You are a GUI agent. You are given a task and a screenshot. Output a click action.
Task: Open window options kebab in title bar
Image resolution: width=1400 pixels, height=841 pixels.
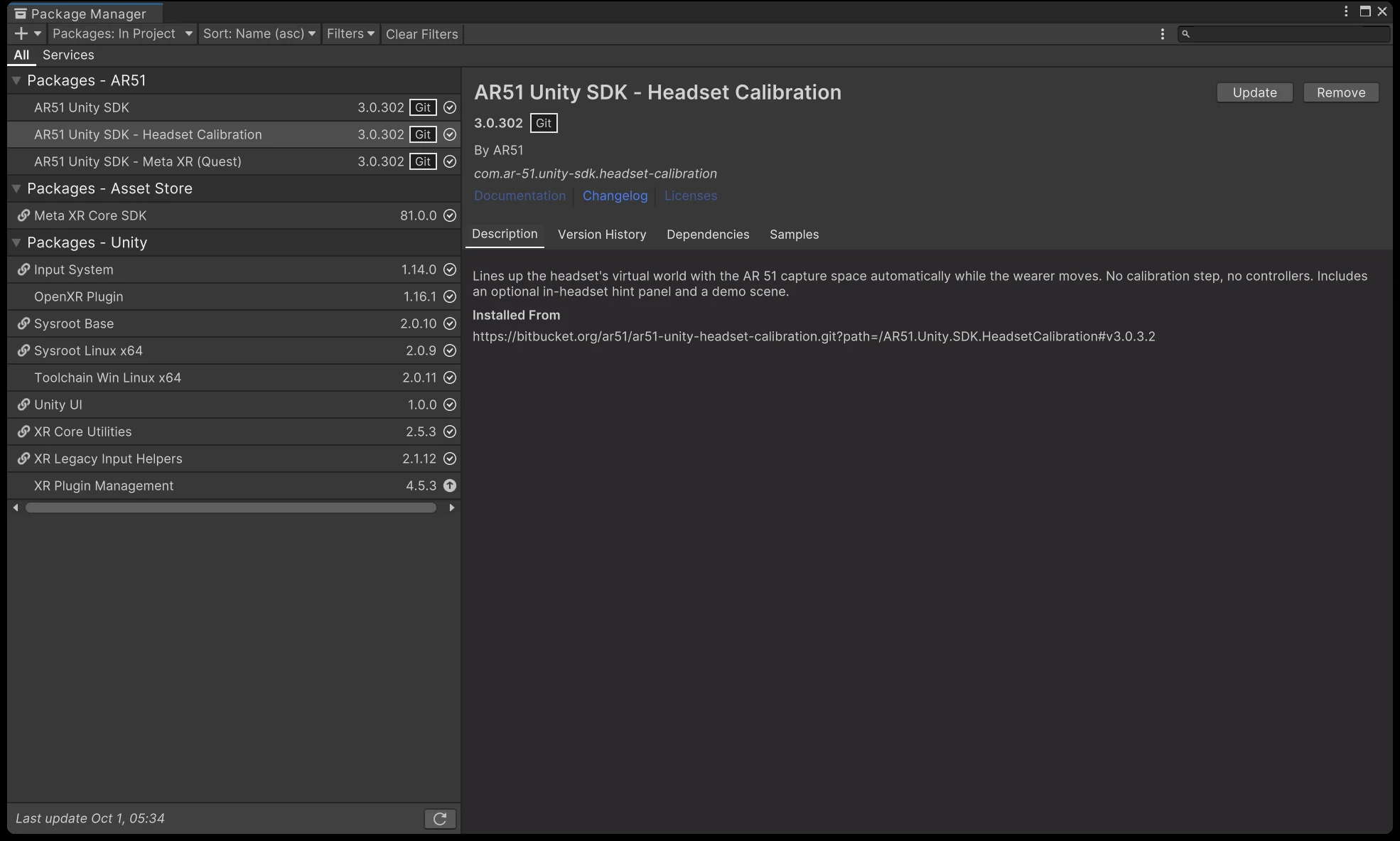pyautogui.click(x=1346, y=11)
